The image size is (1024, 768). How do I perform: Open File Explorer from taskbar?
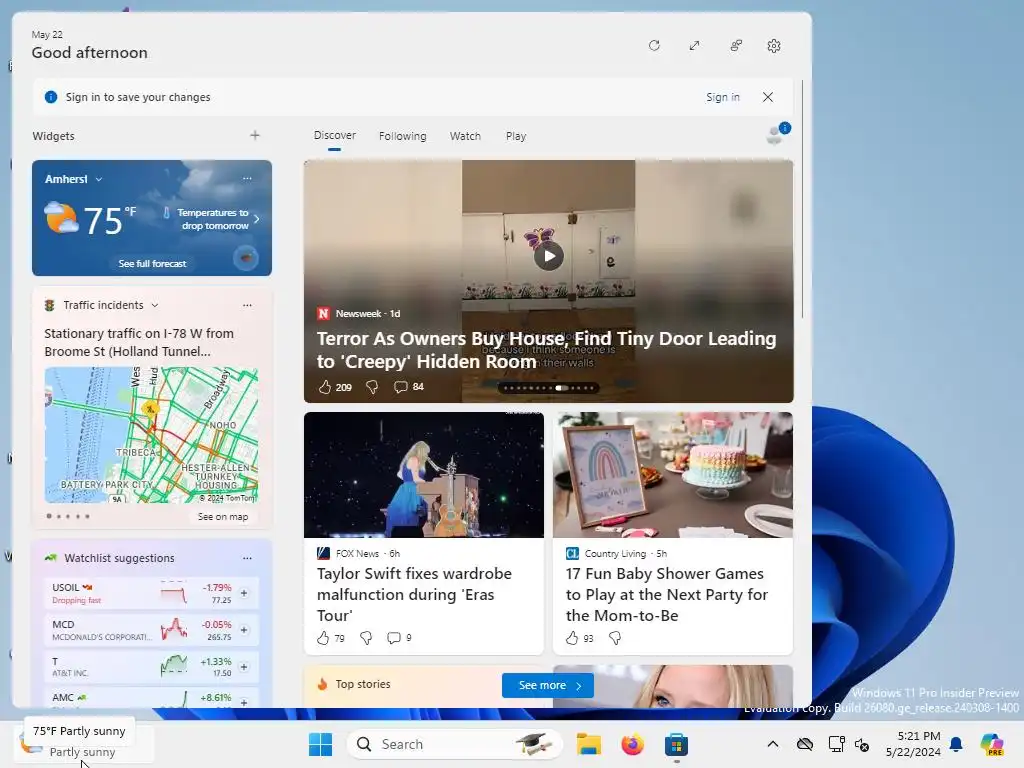point(588,744)
